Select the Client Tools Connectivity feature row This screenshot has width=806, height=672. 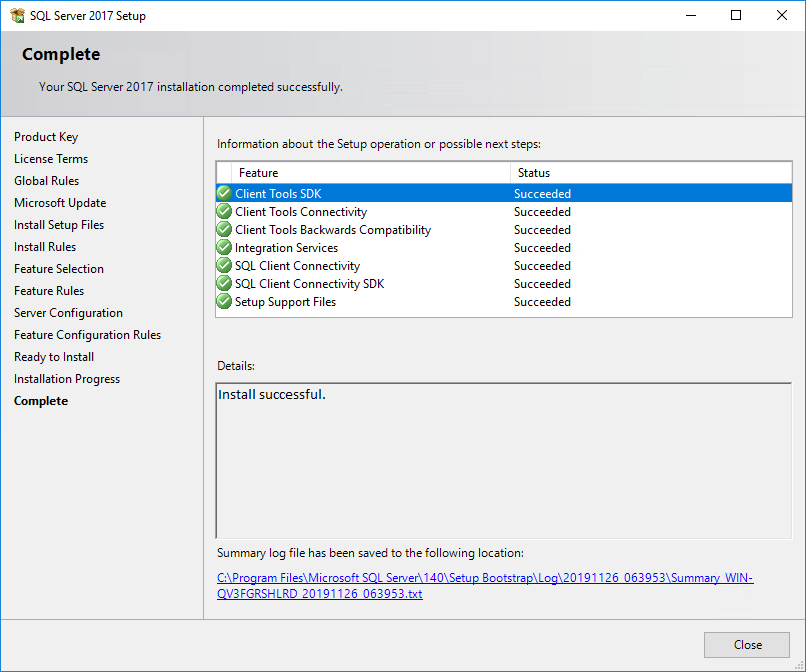(x=504, y=211)
